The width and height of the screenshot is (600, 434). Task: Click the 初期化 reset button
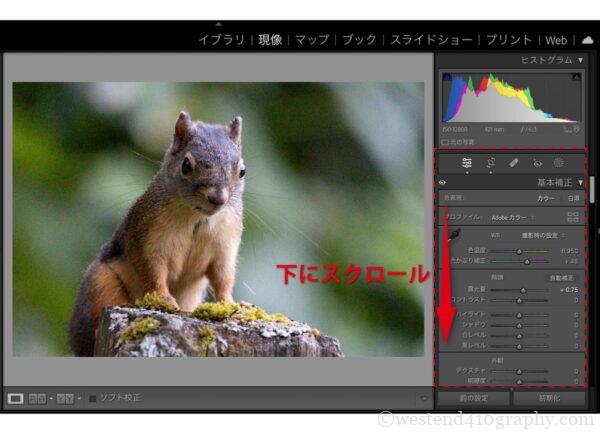(549, 398)
